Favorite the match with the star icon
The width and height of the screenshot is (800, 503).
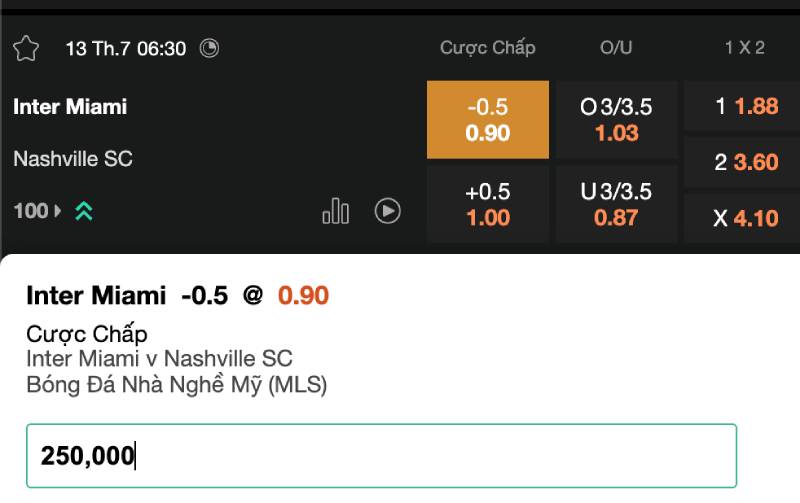click(26, 48)
